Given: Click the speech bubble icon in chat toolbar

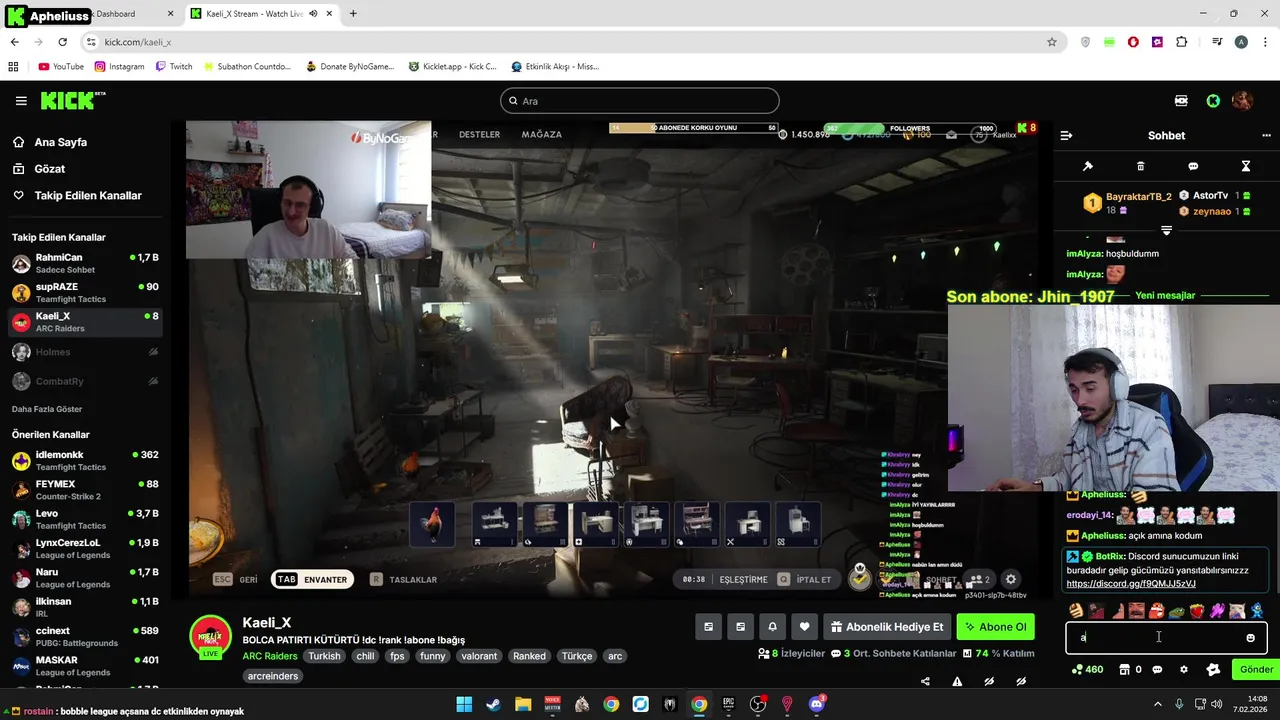Looking at the screenshot, I should click(x=1193, y=166).
